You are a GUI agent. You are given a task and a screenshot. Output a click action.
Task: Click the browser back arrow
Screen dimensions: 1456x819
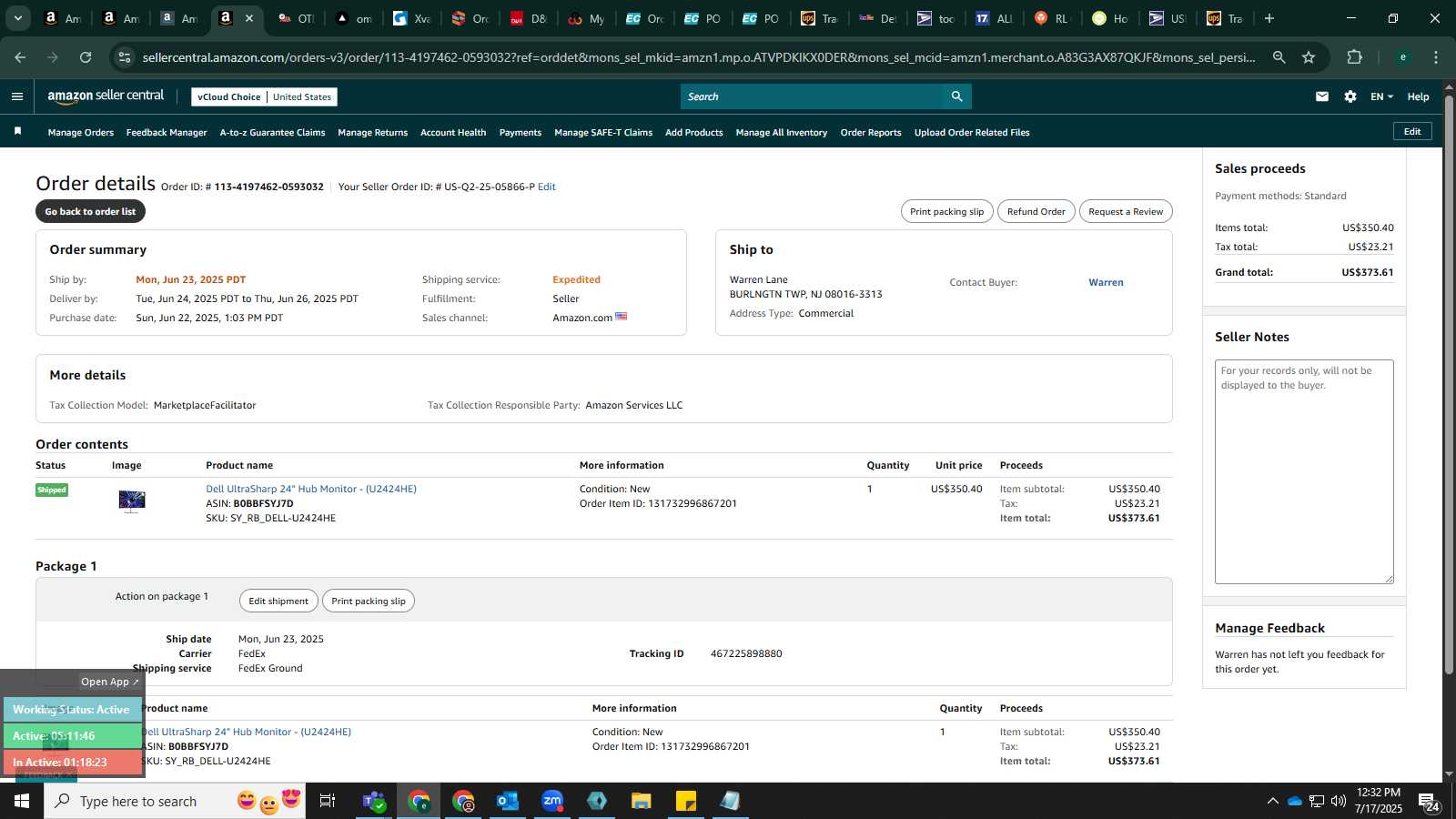(x=20, y=57)
